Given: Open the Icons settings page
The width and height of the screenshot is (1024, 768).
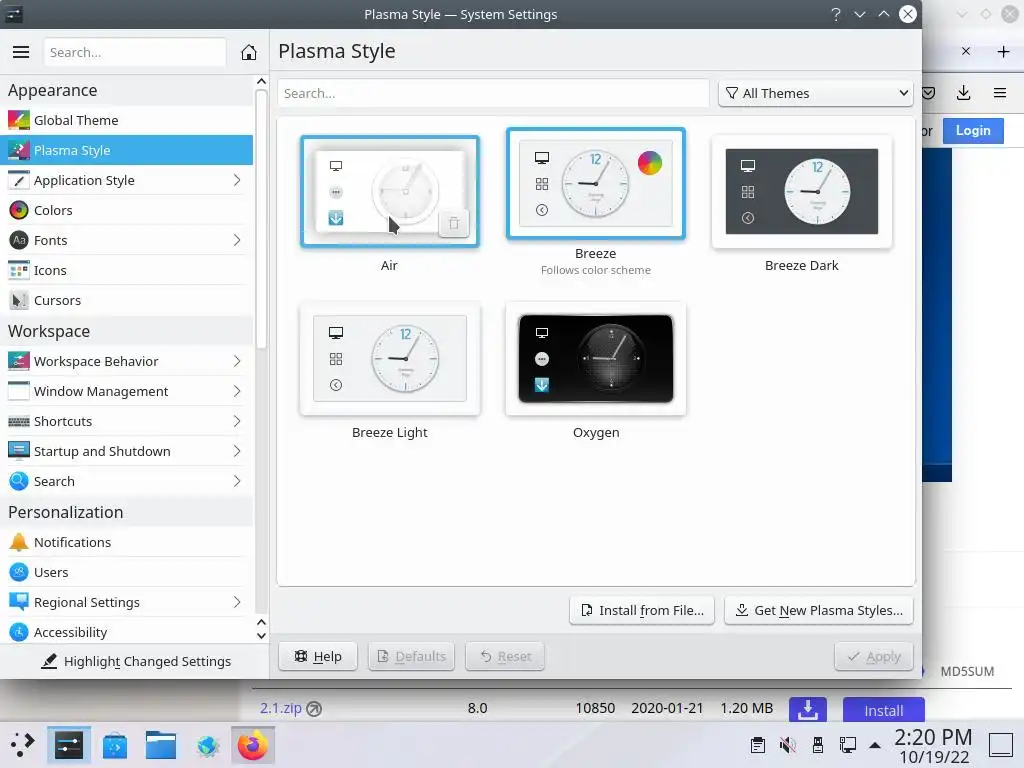Looking at the screenshot, I should pos(127,270).
